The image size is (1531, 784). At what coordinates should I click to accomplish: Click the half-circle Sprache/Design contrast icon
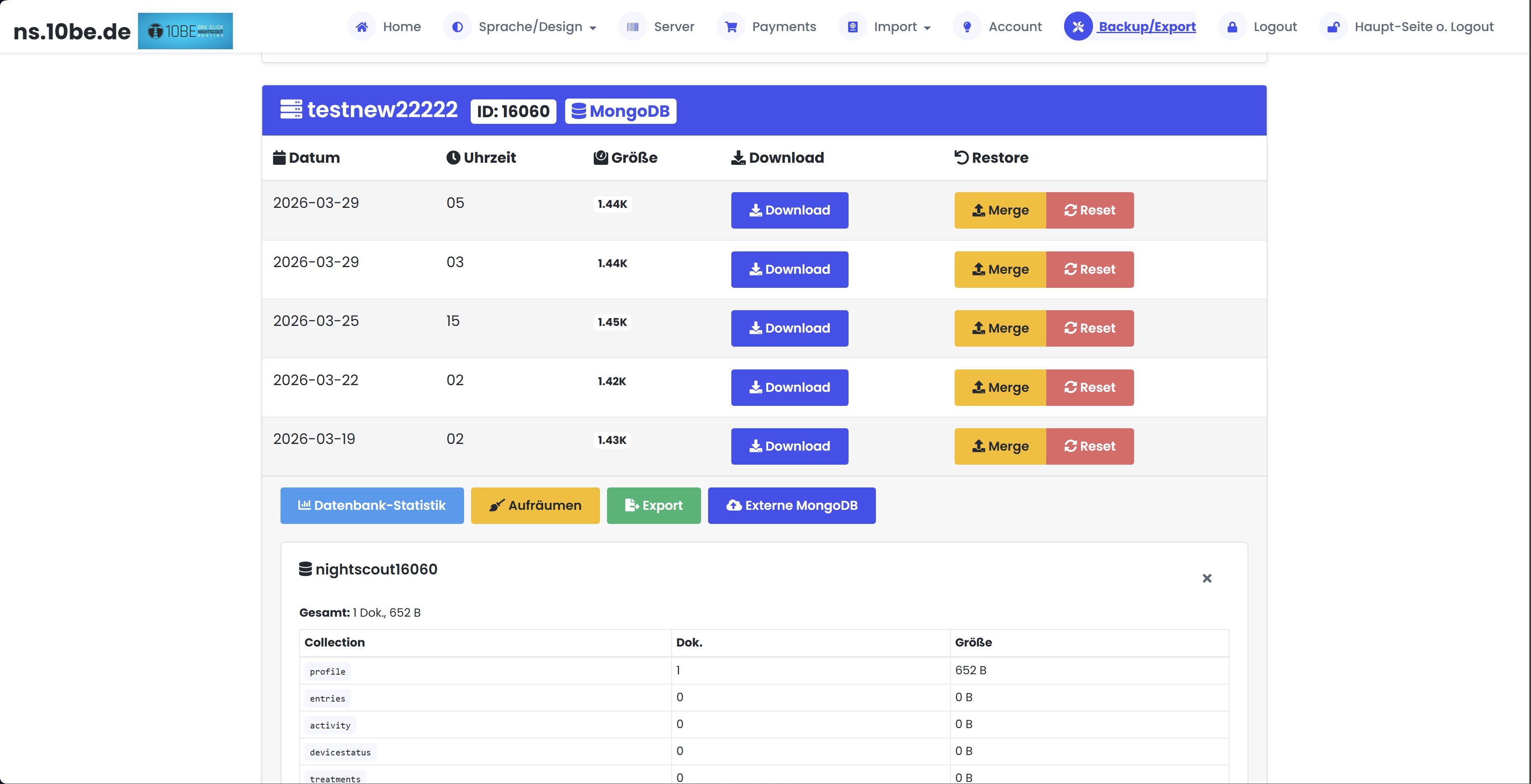point(457,27)
